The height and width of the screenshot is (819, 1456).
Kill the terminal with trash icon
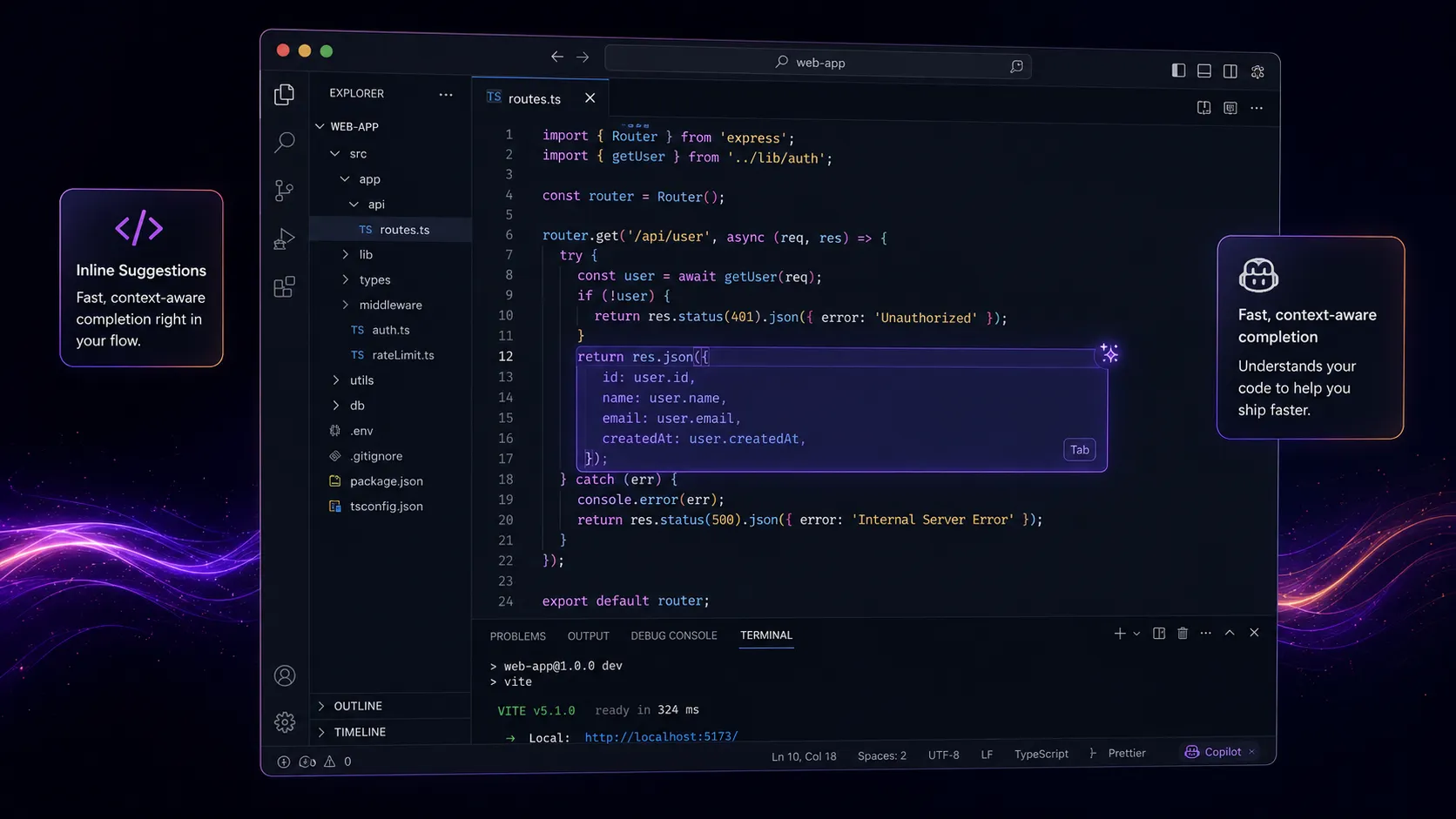tap(1183, 634)
